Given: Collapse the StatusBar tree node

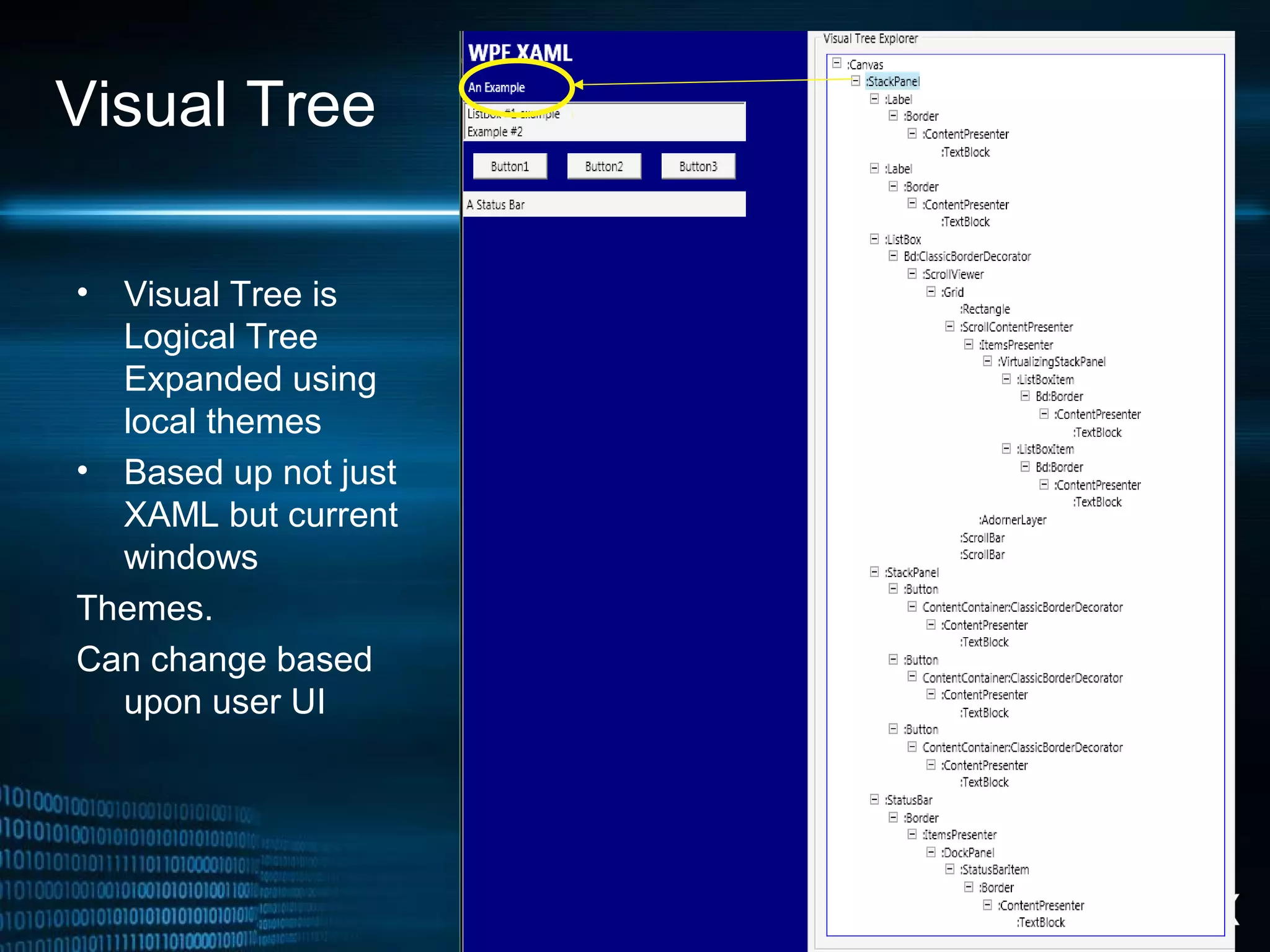Looking at the screenshot, I should click(x=874, y=800).
